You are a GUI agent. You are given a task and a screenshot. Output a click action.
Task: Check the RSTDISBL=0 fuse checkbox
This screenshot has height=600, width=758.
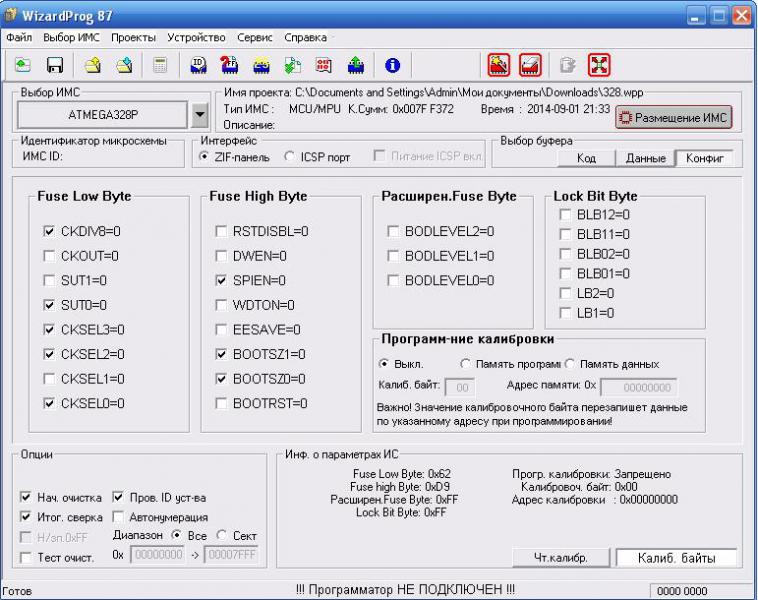[x=221, y=231]
